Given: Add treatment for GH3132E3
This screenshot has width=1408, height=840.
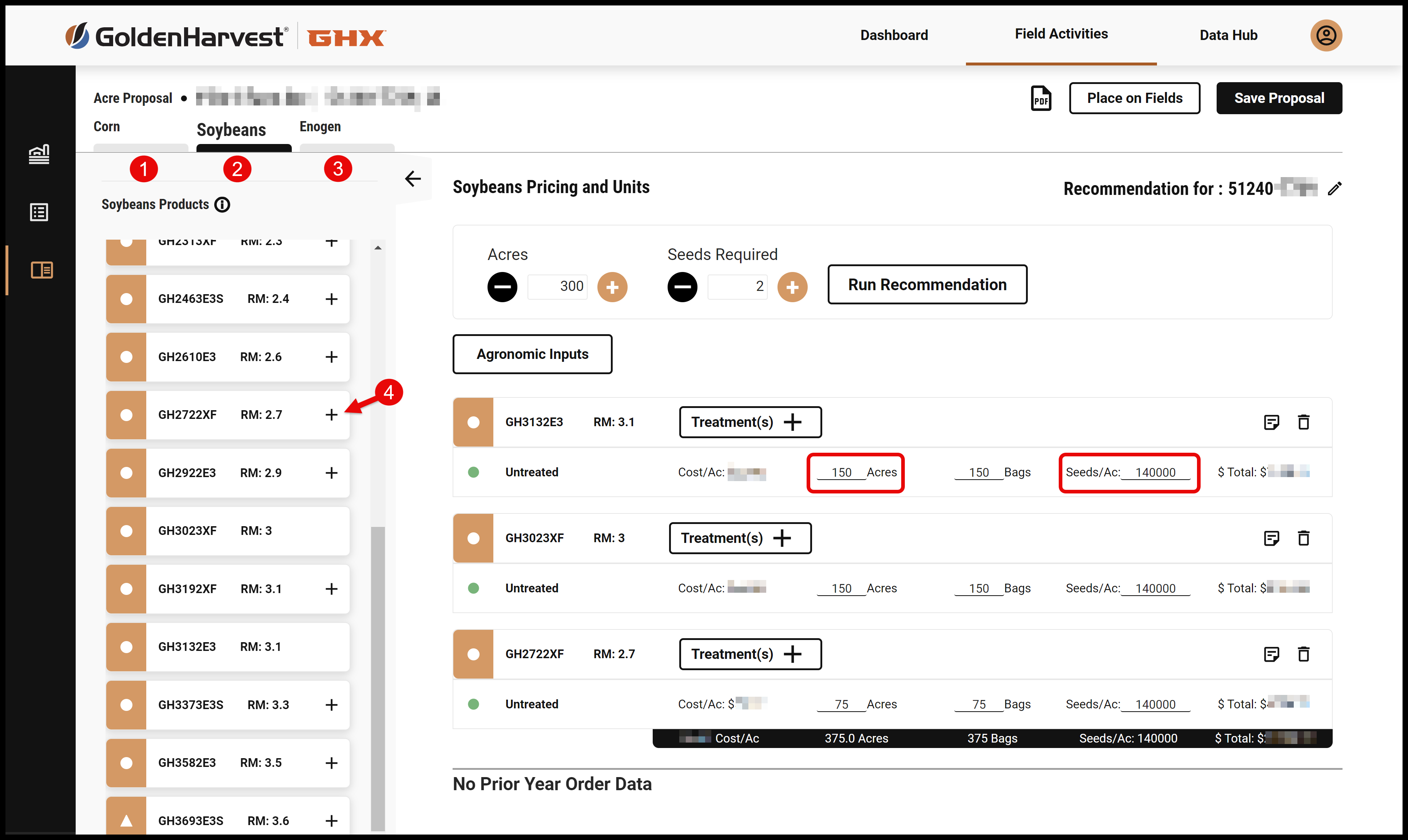Looking at the screenshot, I should click(x=750, y=422).
